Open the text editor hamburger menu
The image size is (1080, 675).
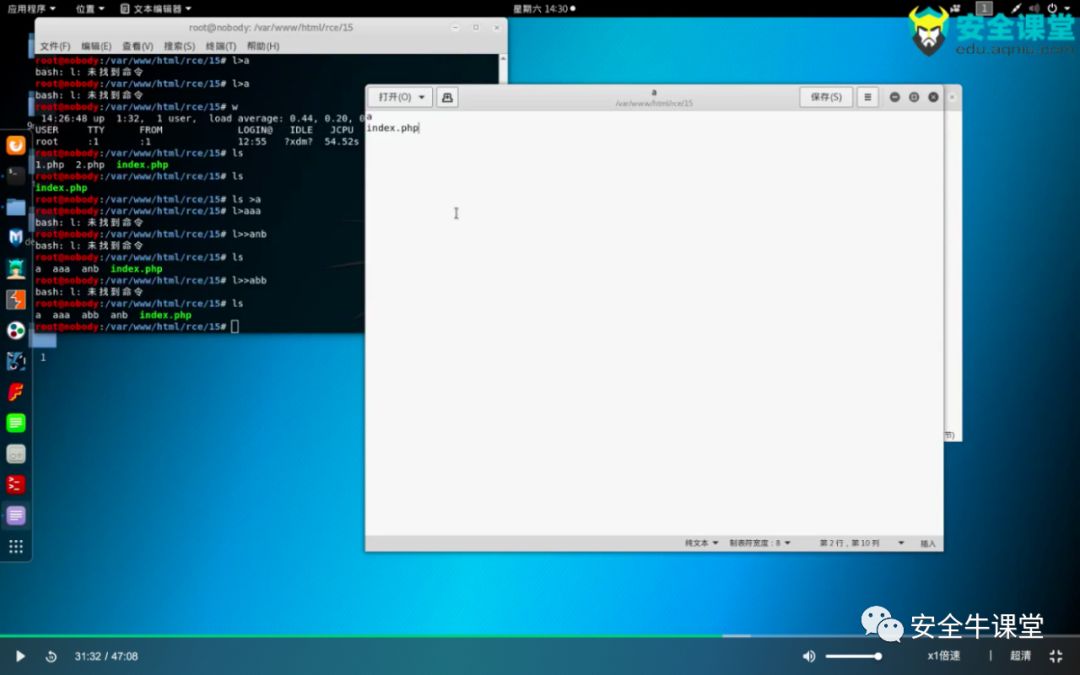pos(867,97)
